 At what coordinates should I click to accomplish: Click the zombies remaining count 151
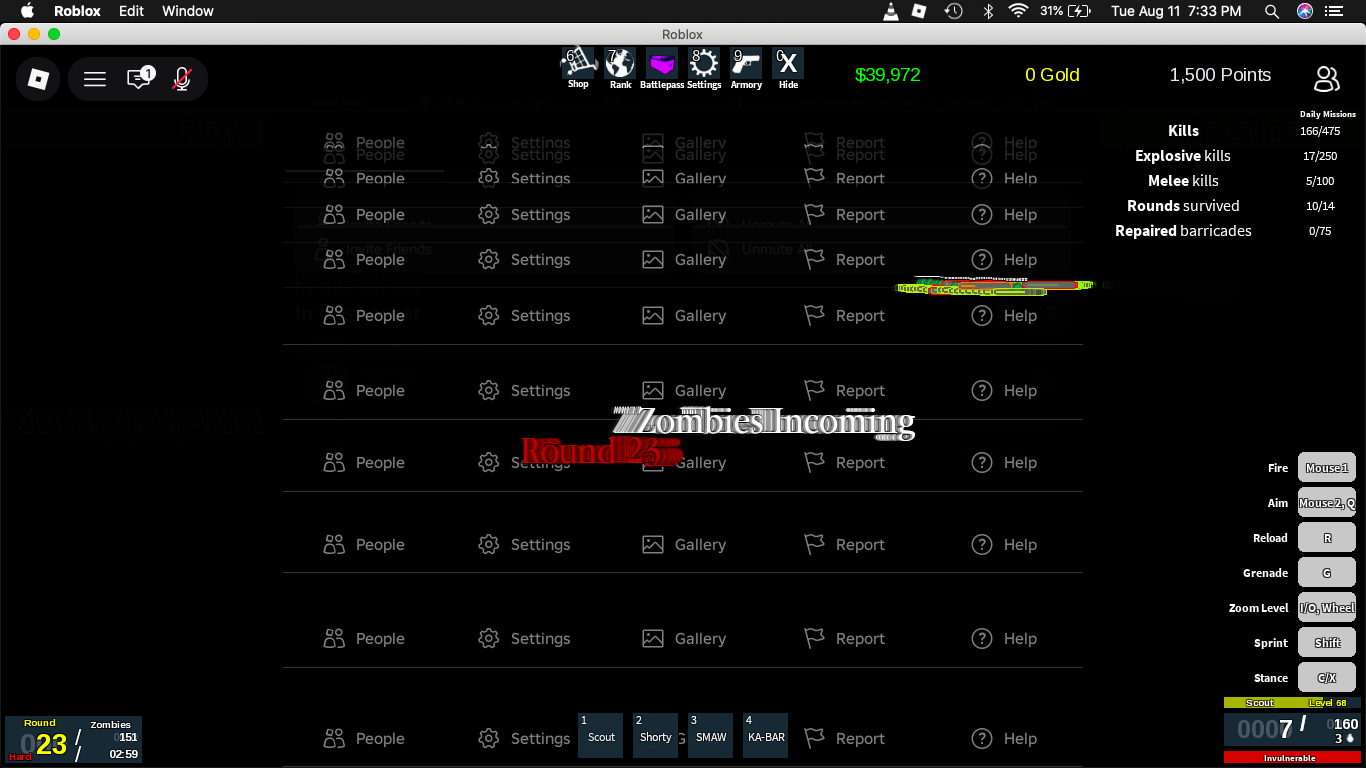128,738
